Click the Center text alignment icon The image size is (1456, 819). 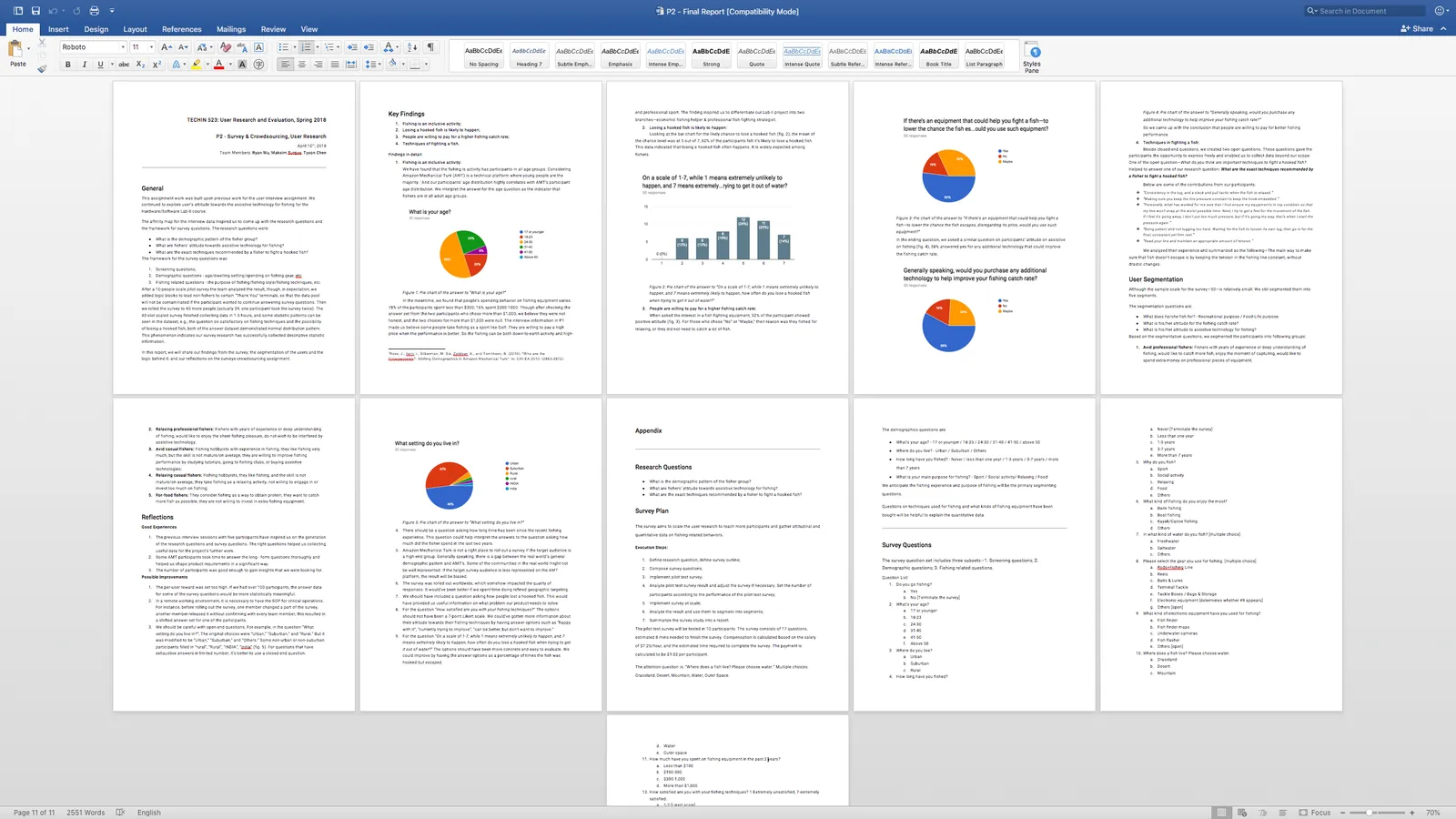[302, 65]
